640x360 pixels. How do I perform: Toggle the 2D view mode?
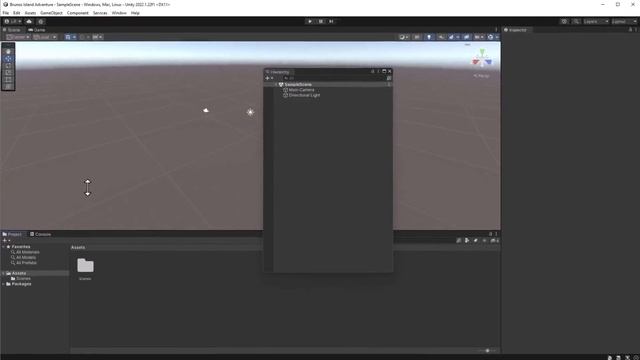coord(417,37)
